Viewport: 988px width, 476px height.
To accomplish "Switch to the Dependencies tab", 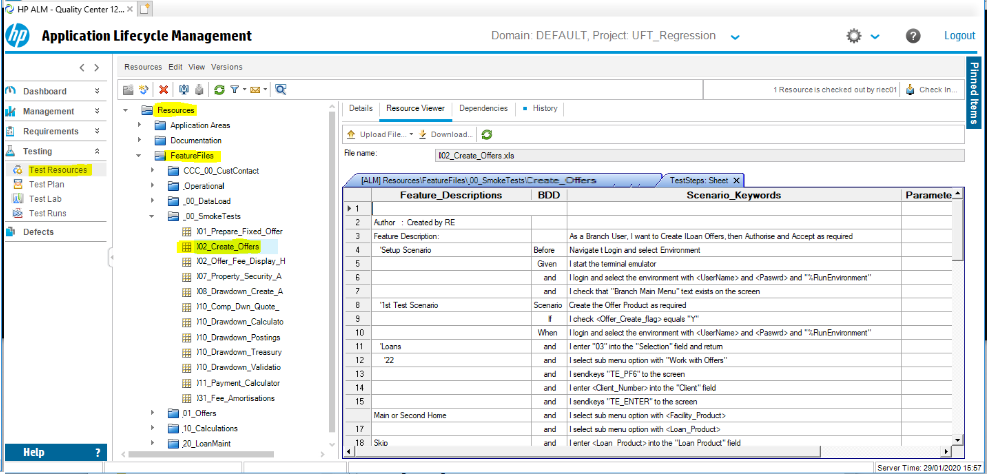I will (x=483, y=108).
